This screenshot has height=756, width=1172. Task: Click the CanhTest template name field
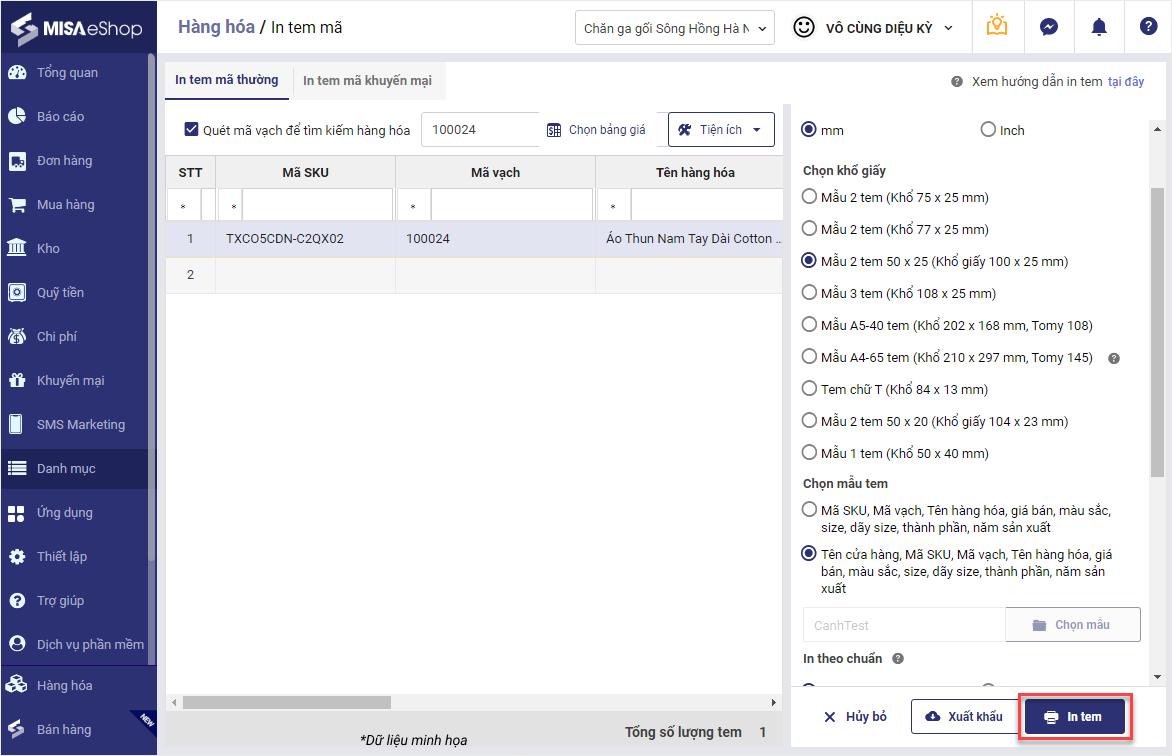(904, 625)
